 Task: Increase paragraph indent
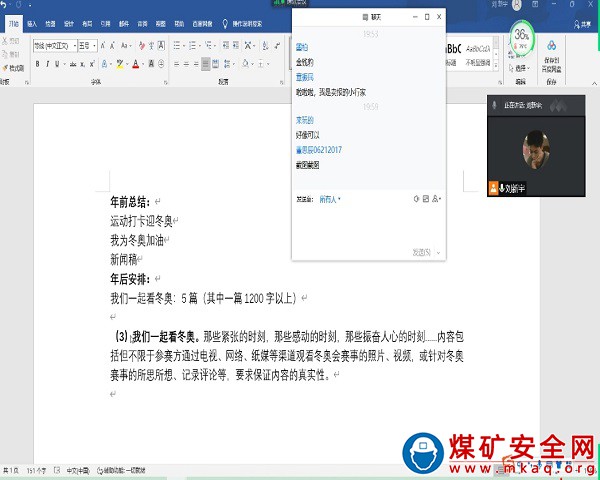tap(236, 46)
